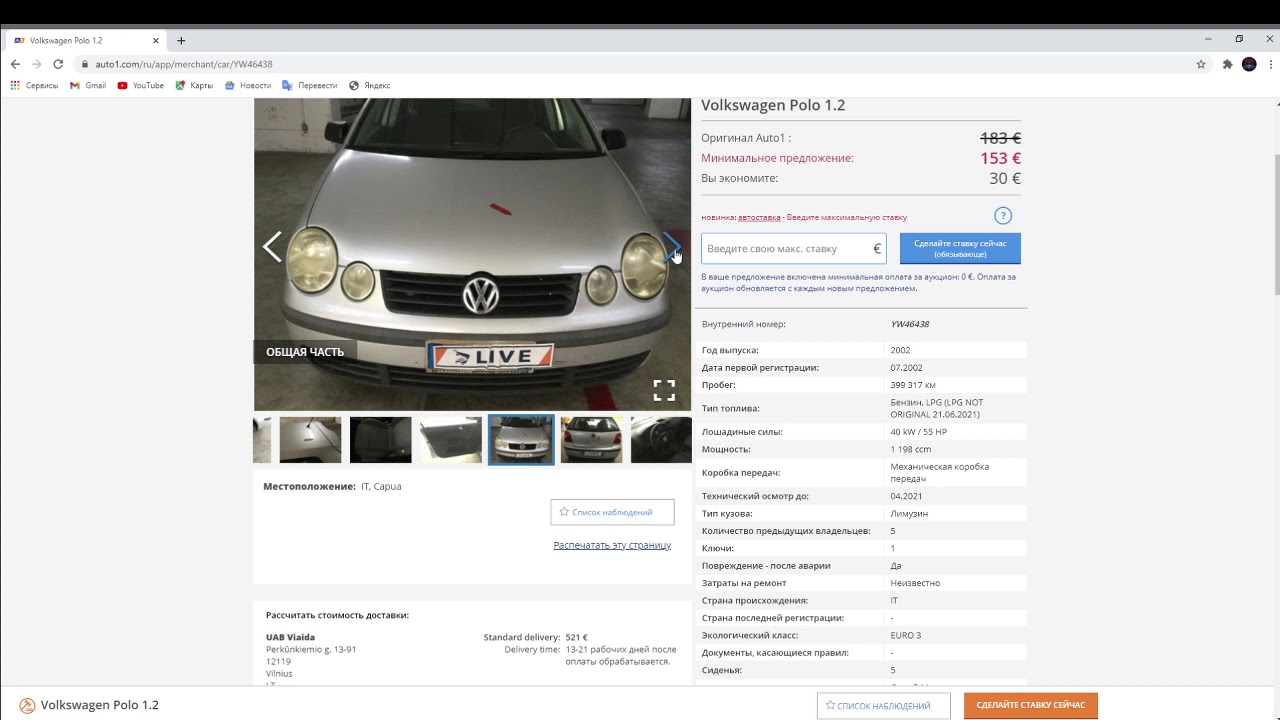1280x720 pixels.
Task: Click the EURO 3 ecological class value
Action: tap(906, 635)
